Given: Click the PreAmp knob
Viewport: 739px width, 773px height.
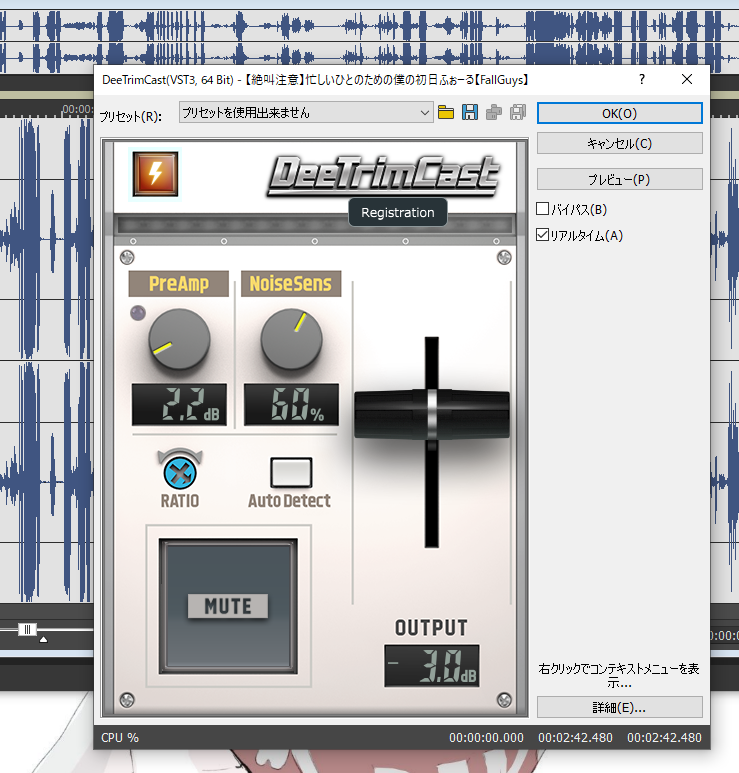Looking at the screenshot, I should [x=179, y=339].
